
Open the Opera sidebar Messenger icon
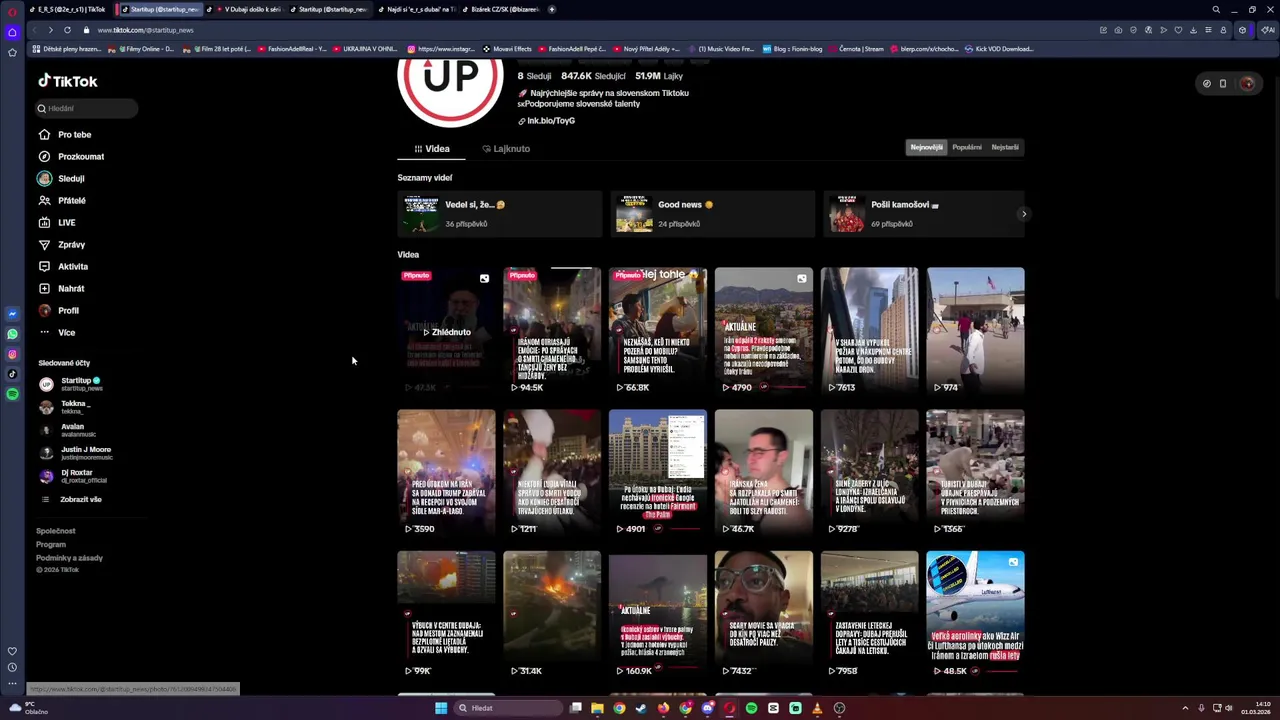pos(12,314)
